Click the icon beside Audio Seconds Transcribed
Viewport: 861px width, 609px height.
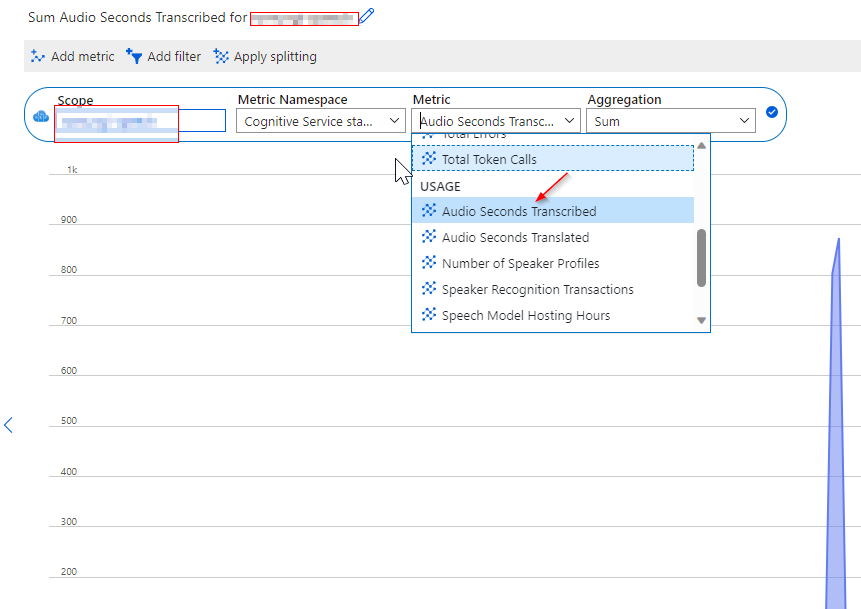click(429, 210)
